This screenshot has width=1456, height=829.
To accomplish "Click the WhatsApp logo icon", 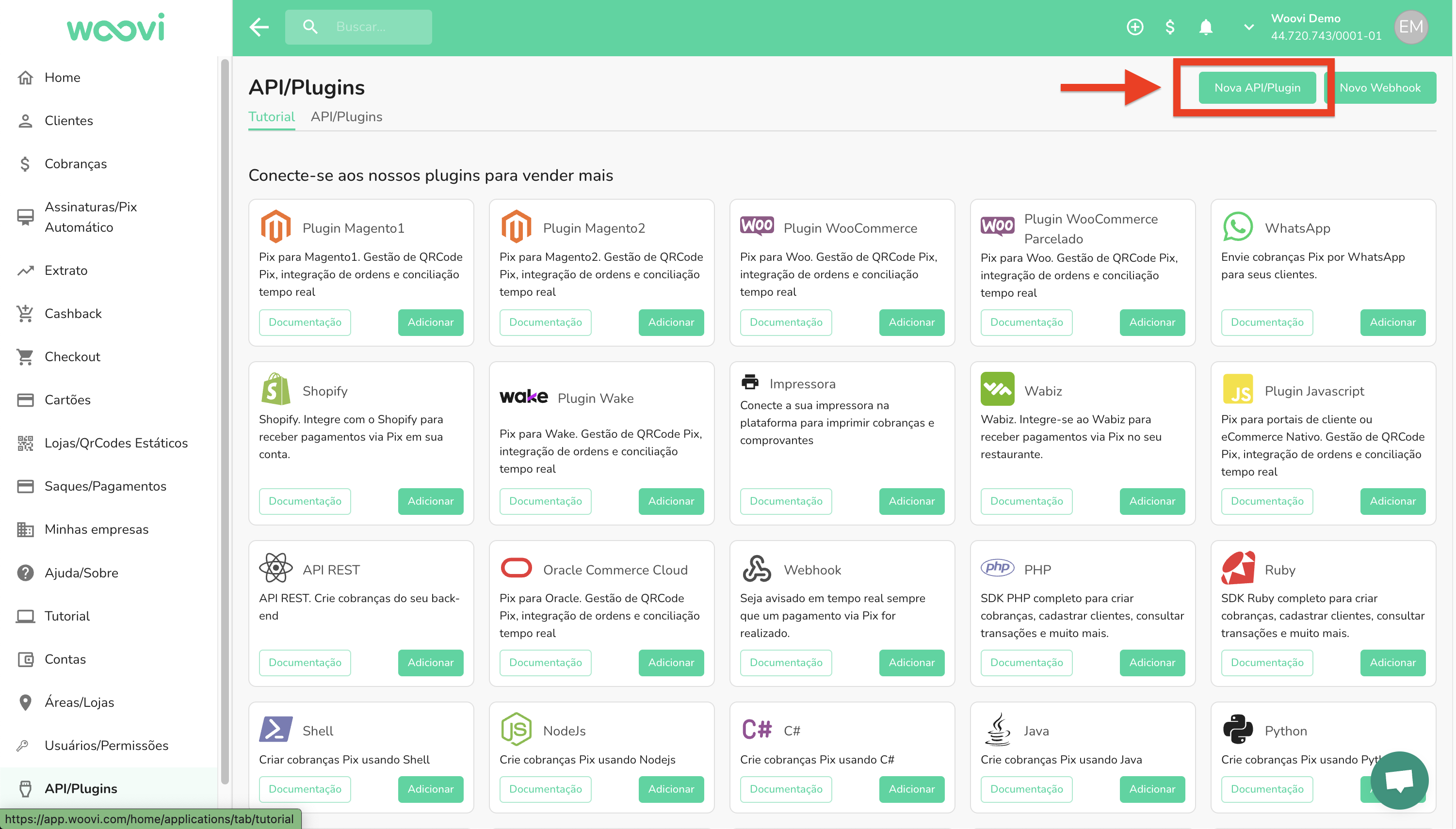I will point(1237,226).
